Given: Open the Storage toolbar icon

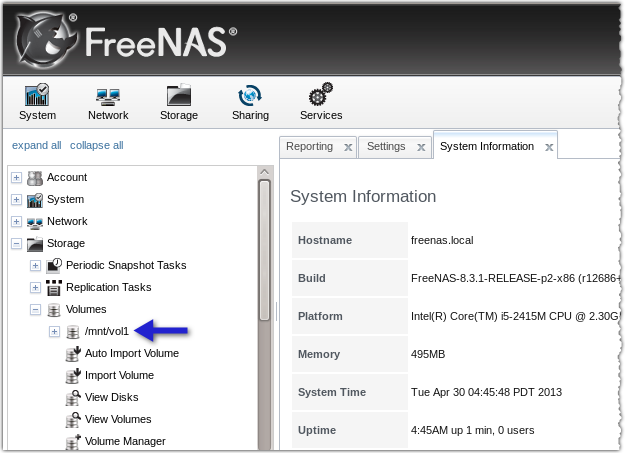Looking at the screenshot, I should (x=179, y=97).
